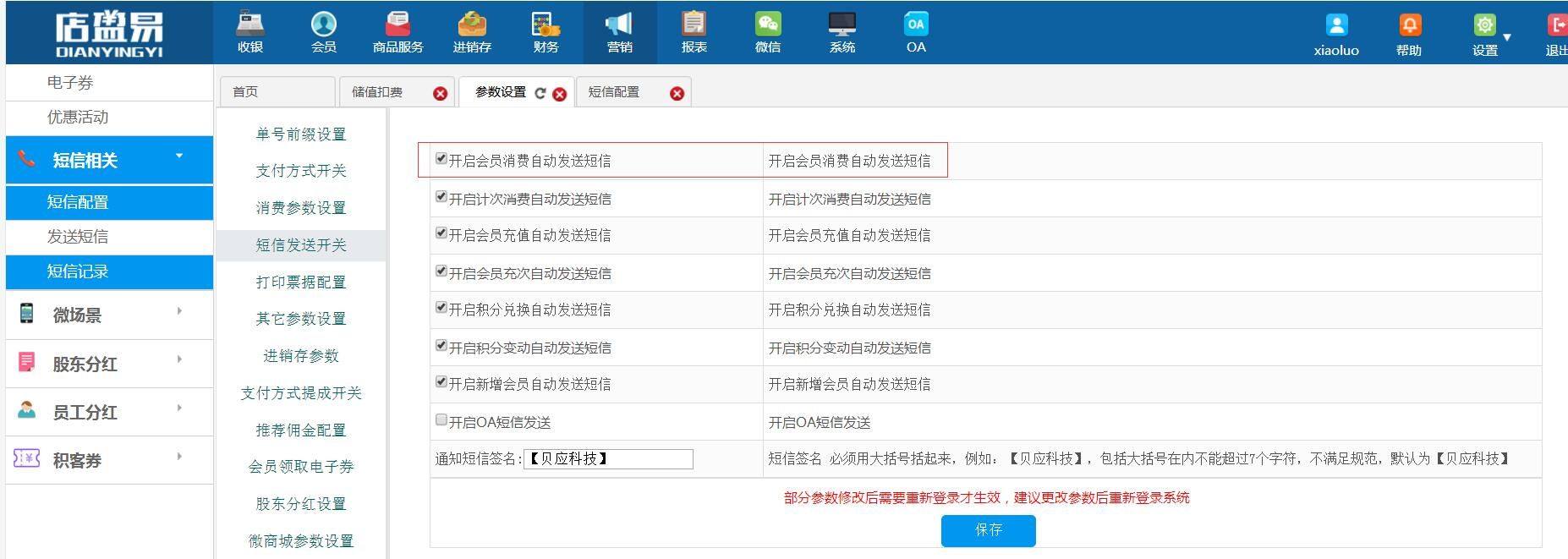Open 支付方式开关 settings

301,171
